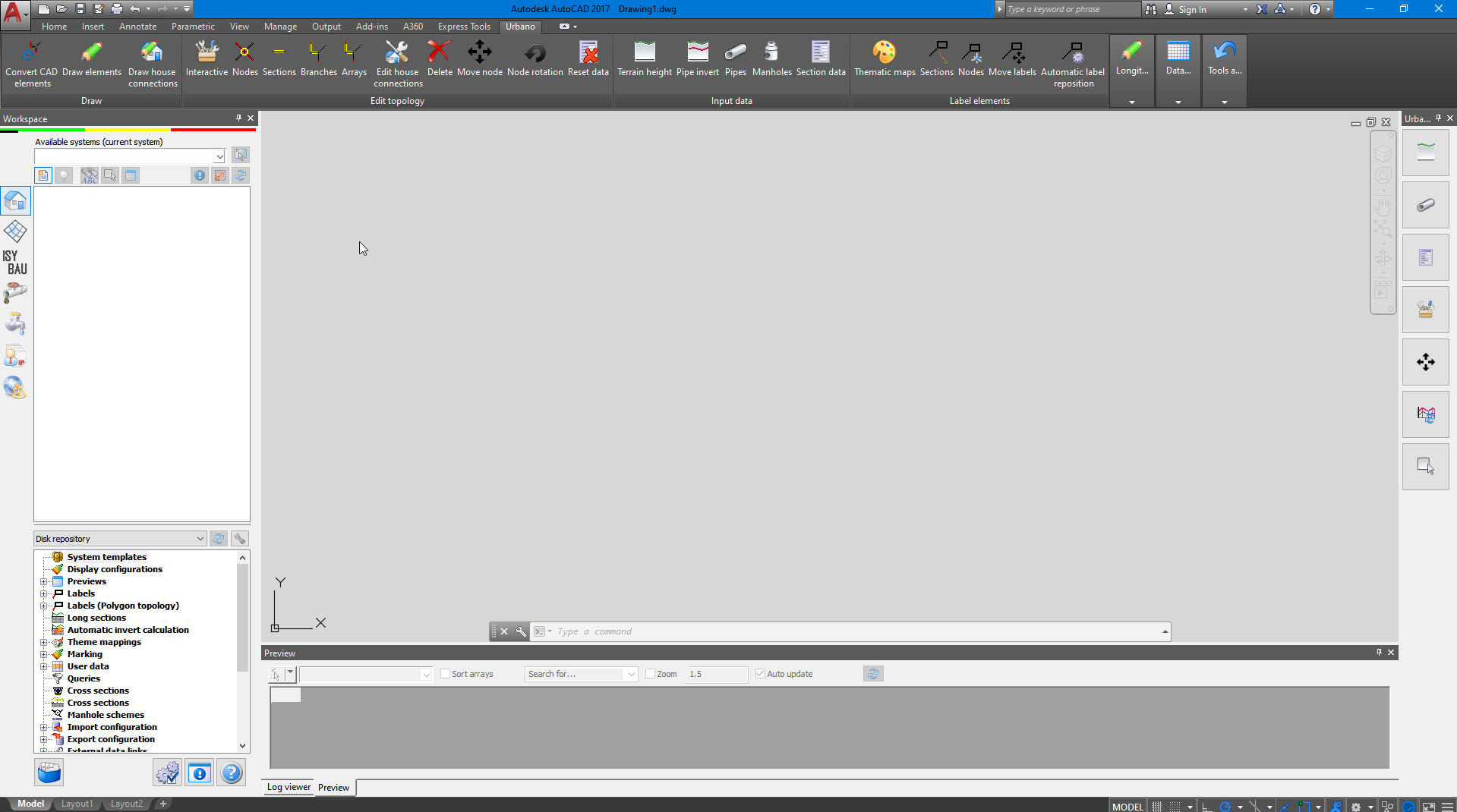Switch to the Home ribbon tab

click(54, 27)
